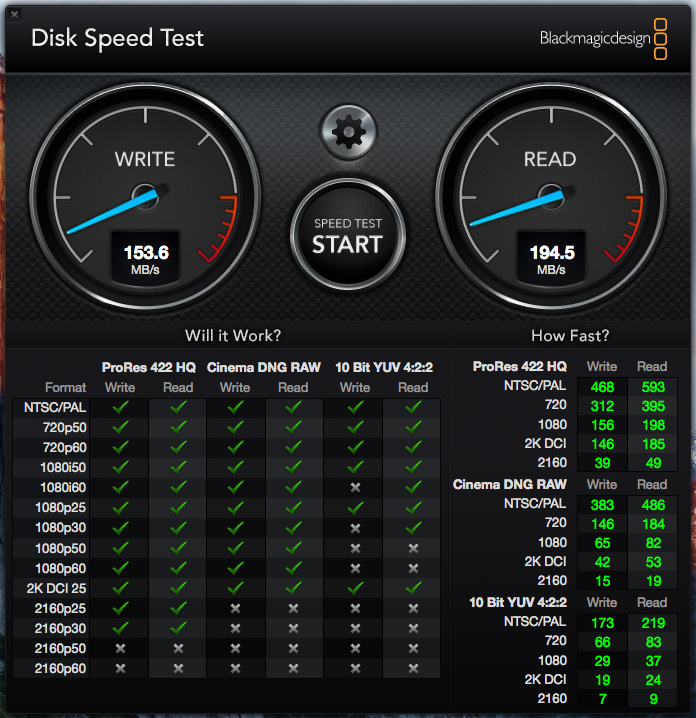This screenshot has height=718, width=696.
Task: Click ProRes 2K DCI read value 185
Action: point(653,444)
